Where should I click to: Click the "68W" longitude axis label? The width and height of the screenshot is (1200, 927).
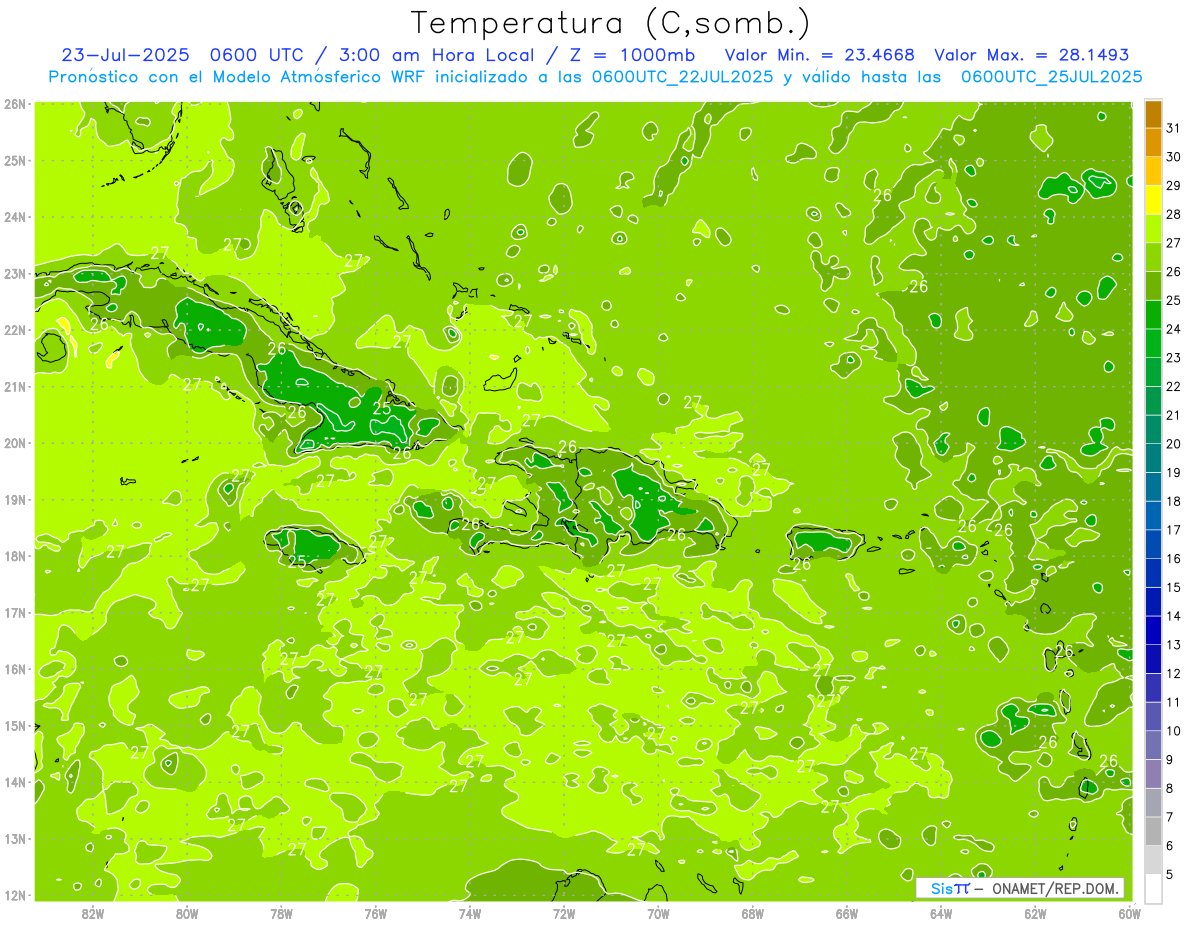(752, 913)
